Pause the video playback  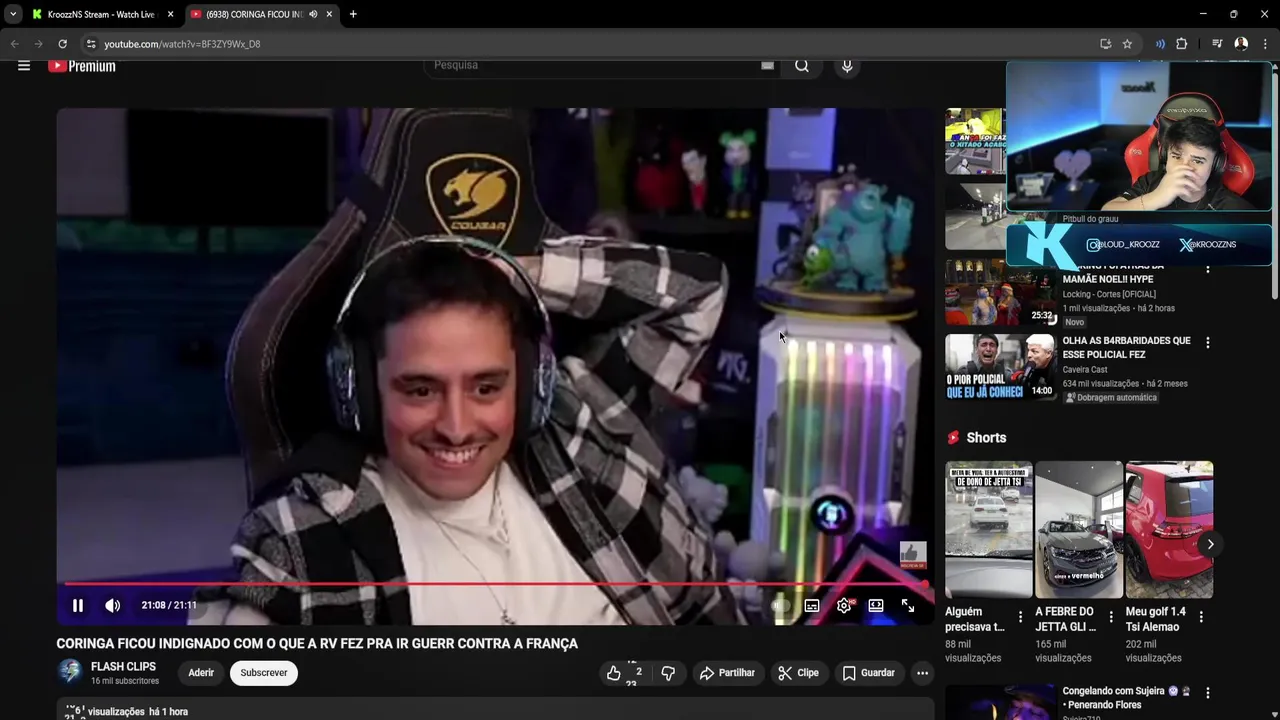78,605
